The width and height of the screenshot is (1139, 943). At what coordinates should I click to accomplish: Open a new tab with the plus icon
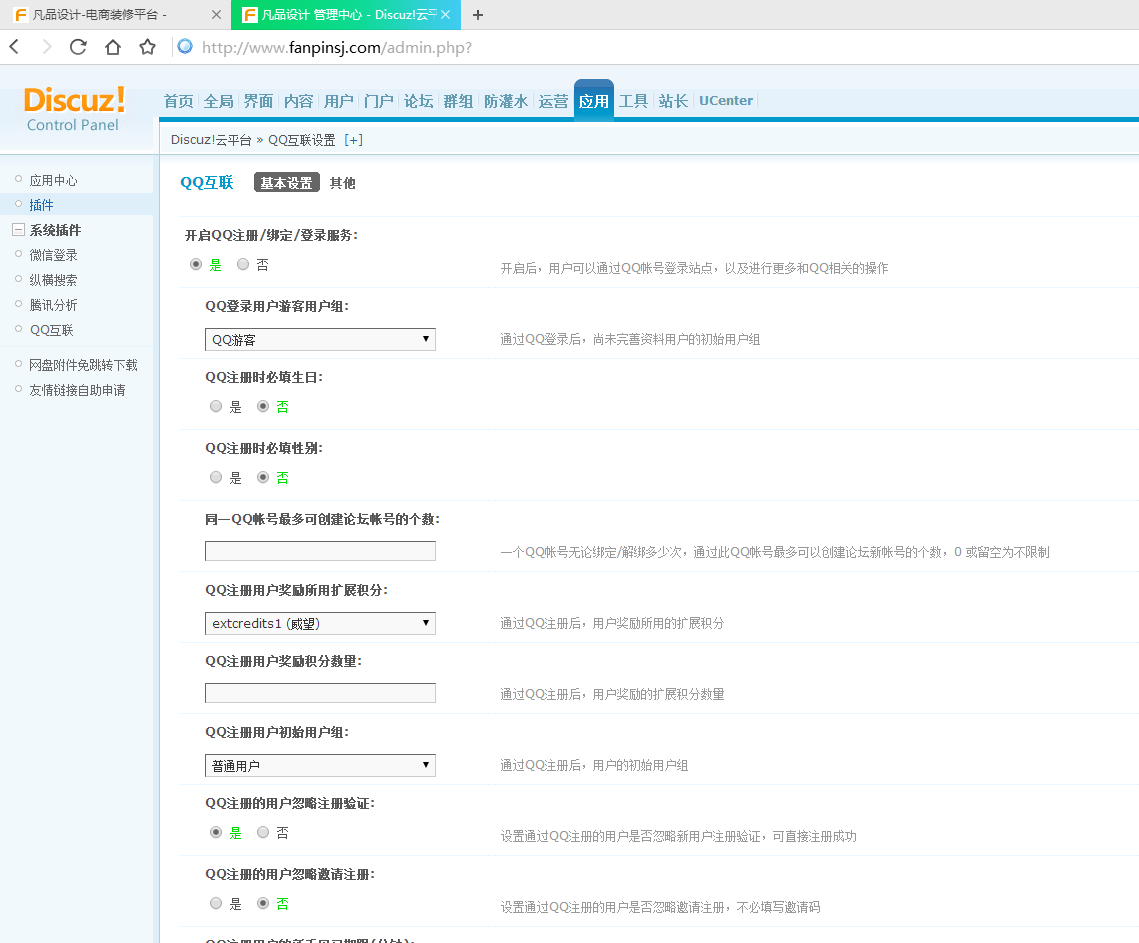[x=478, y=15]
